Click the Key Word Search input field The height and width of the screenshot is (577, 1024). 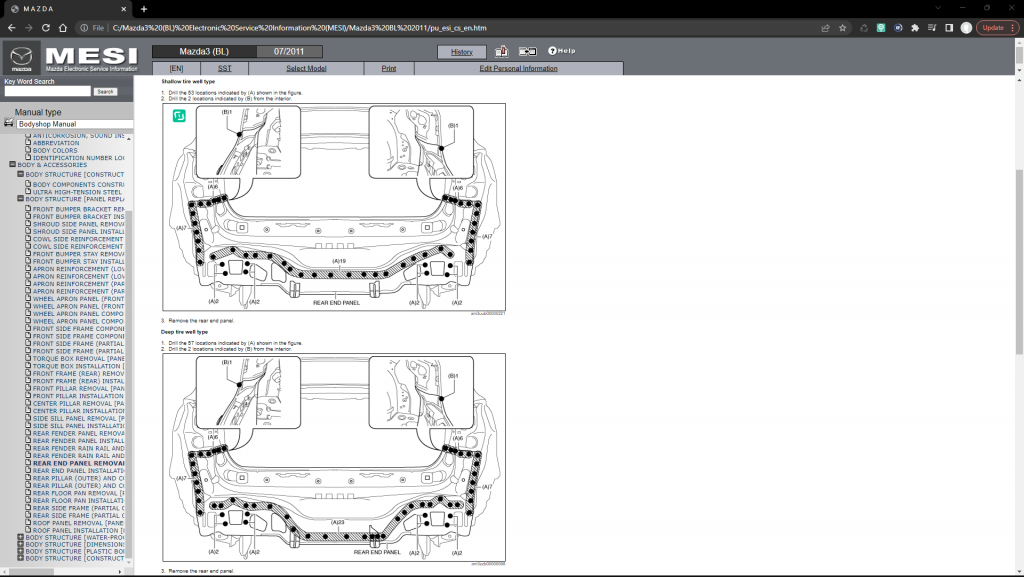[46, 91]
